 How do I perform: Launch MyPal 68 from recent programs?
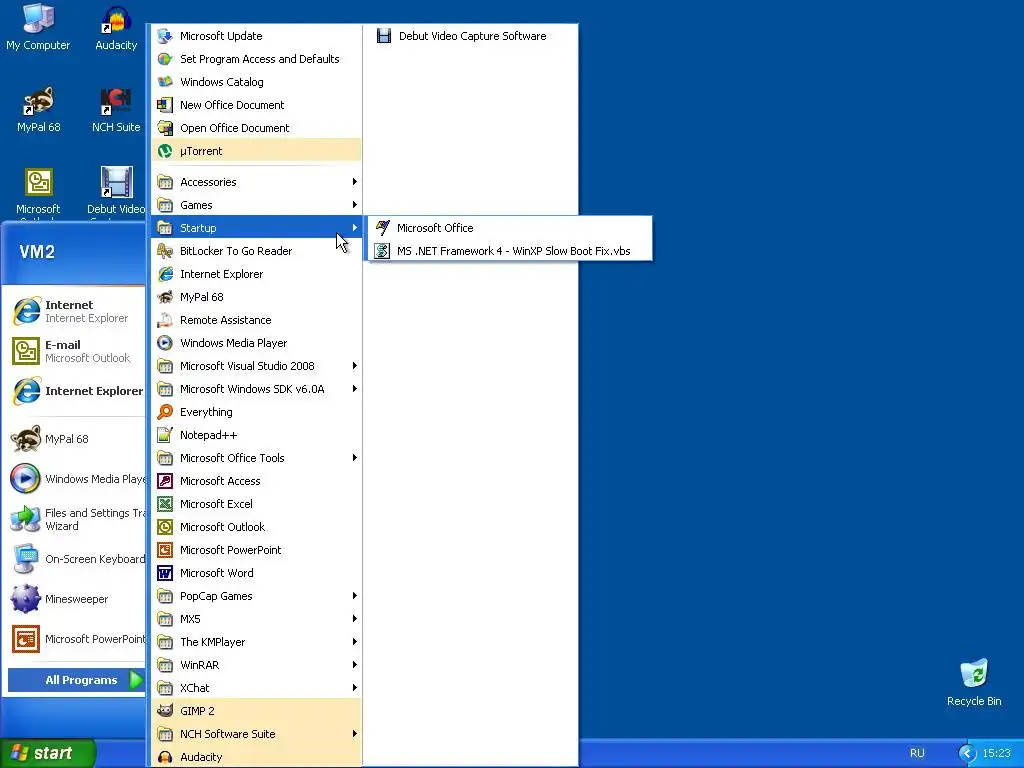[x=76, y=439]
